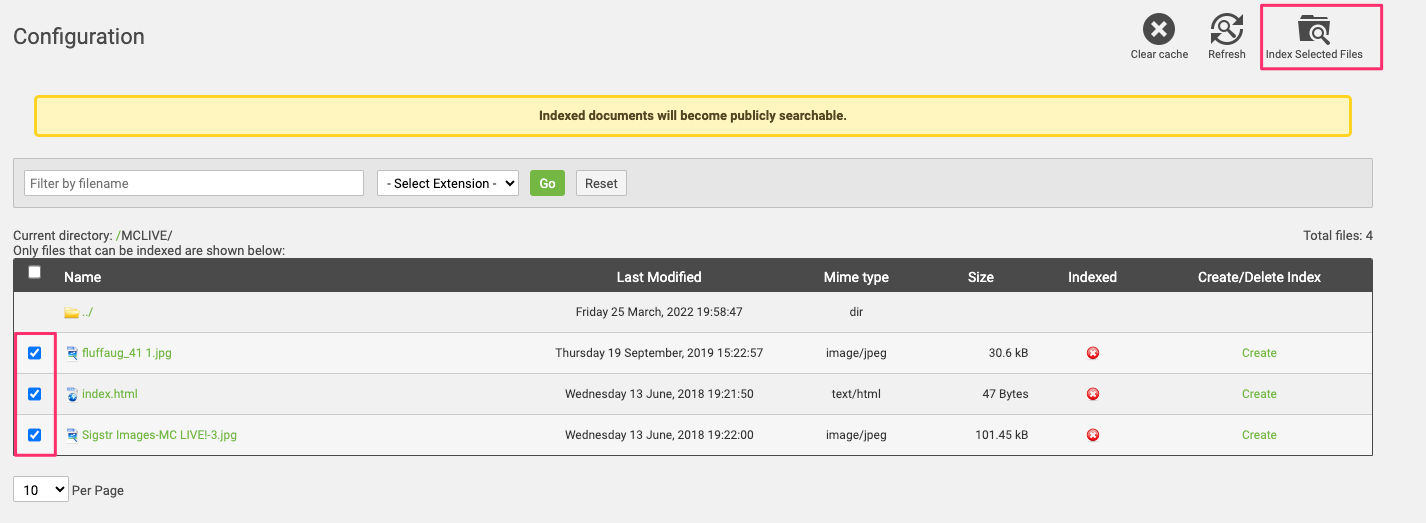Click the file icon beside fluffaug_41 1.jpg
Image resolution: width=1426 pixels, height=523 pixels.
[72, 353]
